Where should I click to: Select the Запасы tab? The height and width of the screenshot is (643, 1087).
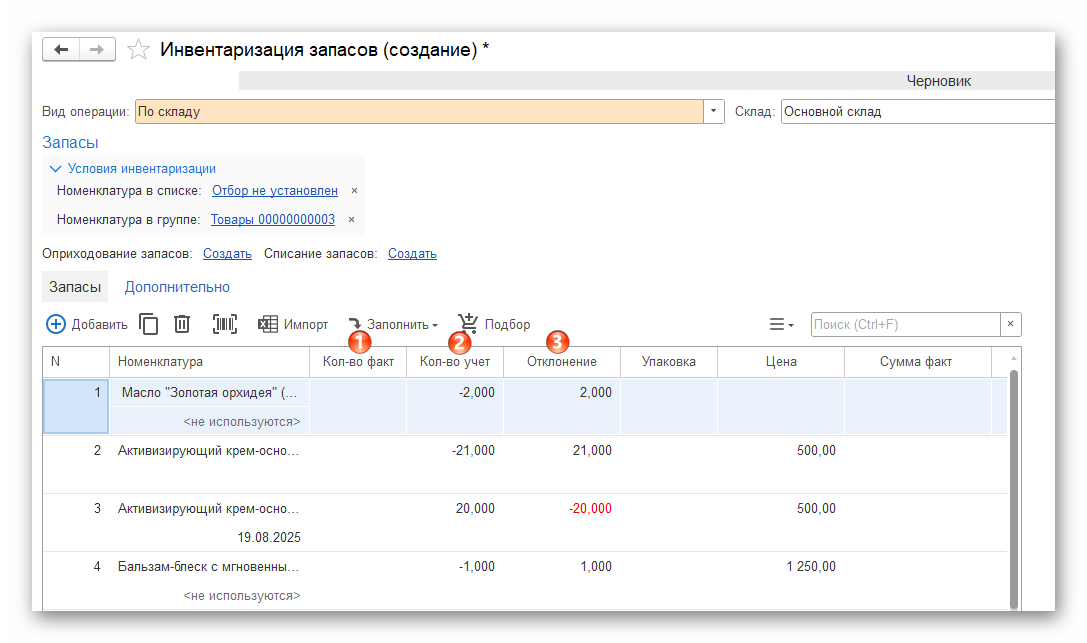(x=75, y=287)
